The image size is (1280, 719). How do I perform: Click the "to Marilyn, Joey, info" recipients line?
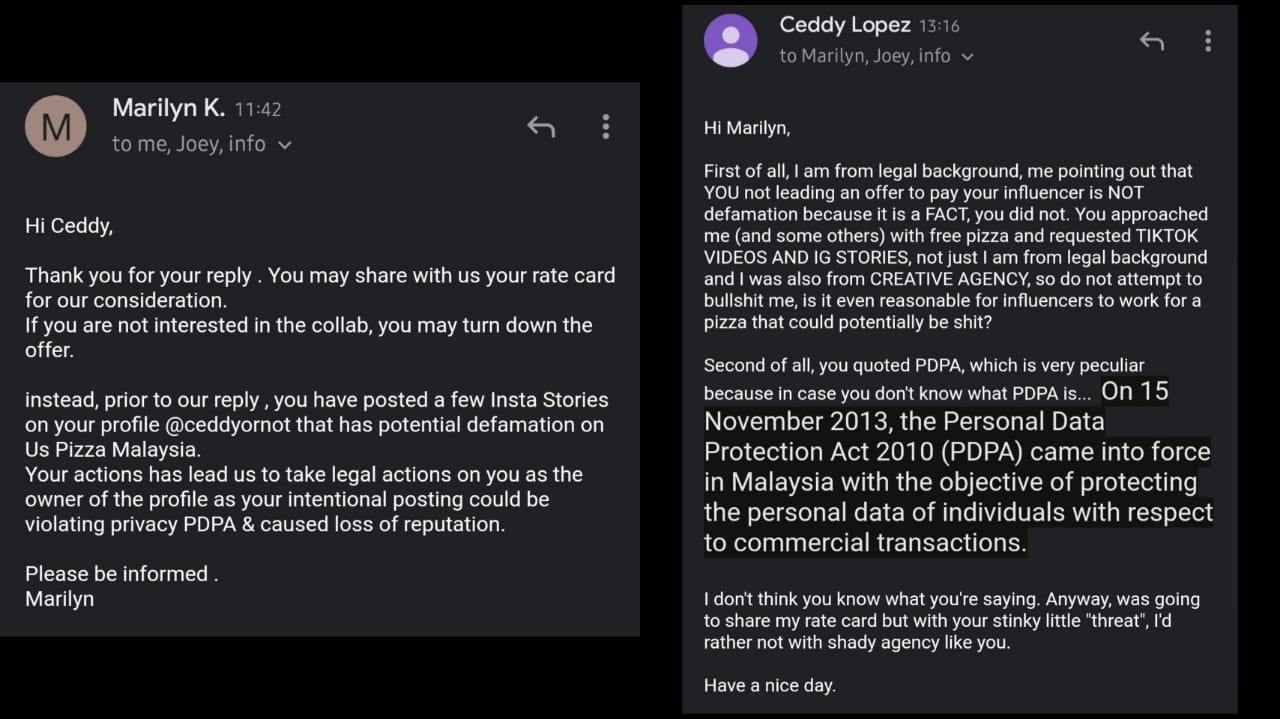pyautogui.click(x=864, y=56)
